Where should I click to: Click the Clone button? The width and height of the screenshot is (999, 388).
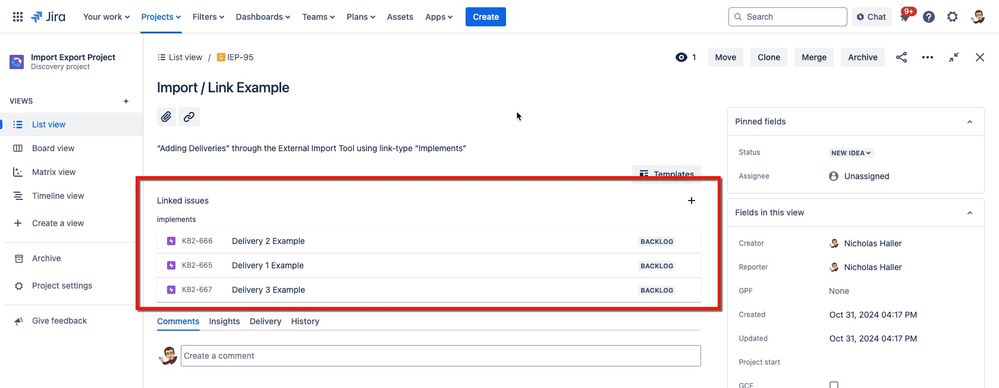[x=768, y=57]
